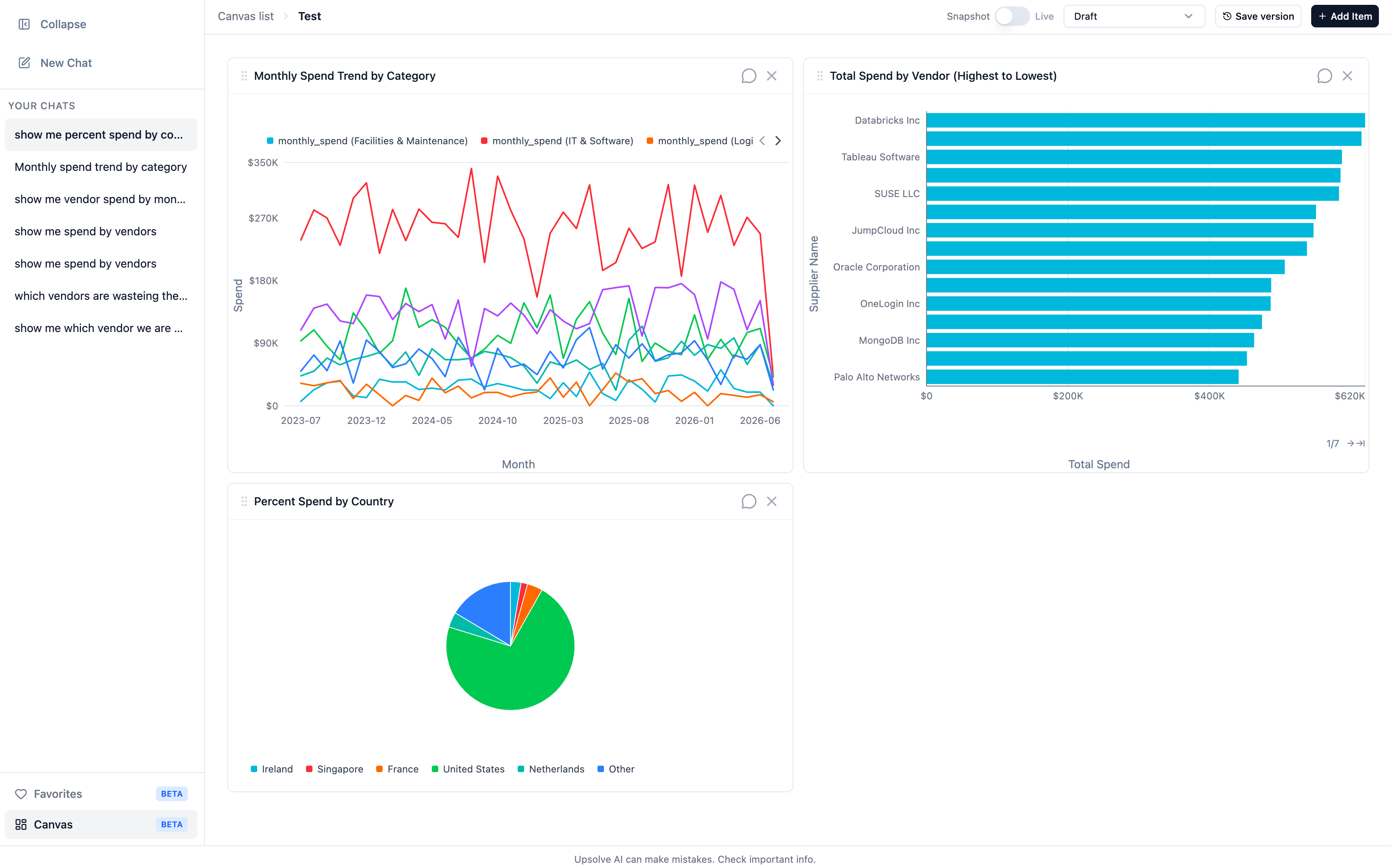Click the BETA badge next to Favorites

172,794
